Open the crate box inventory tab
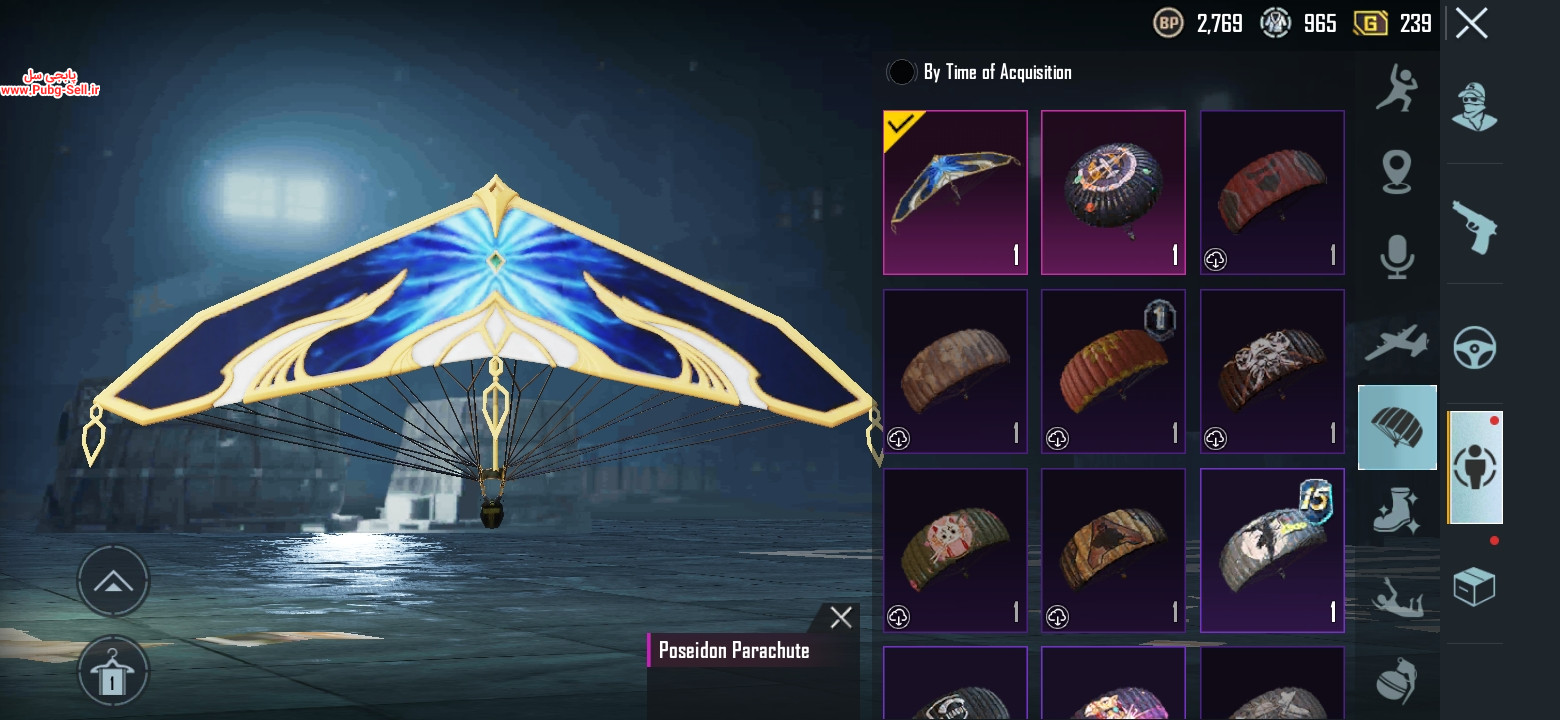The height and width of the screenshot is (720, 1560). pyautogui.click(x=1474, y=586)
